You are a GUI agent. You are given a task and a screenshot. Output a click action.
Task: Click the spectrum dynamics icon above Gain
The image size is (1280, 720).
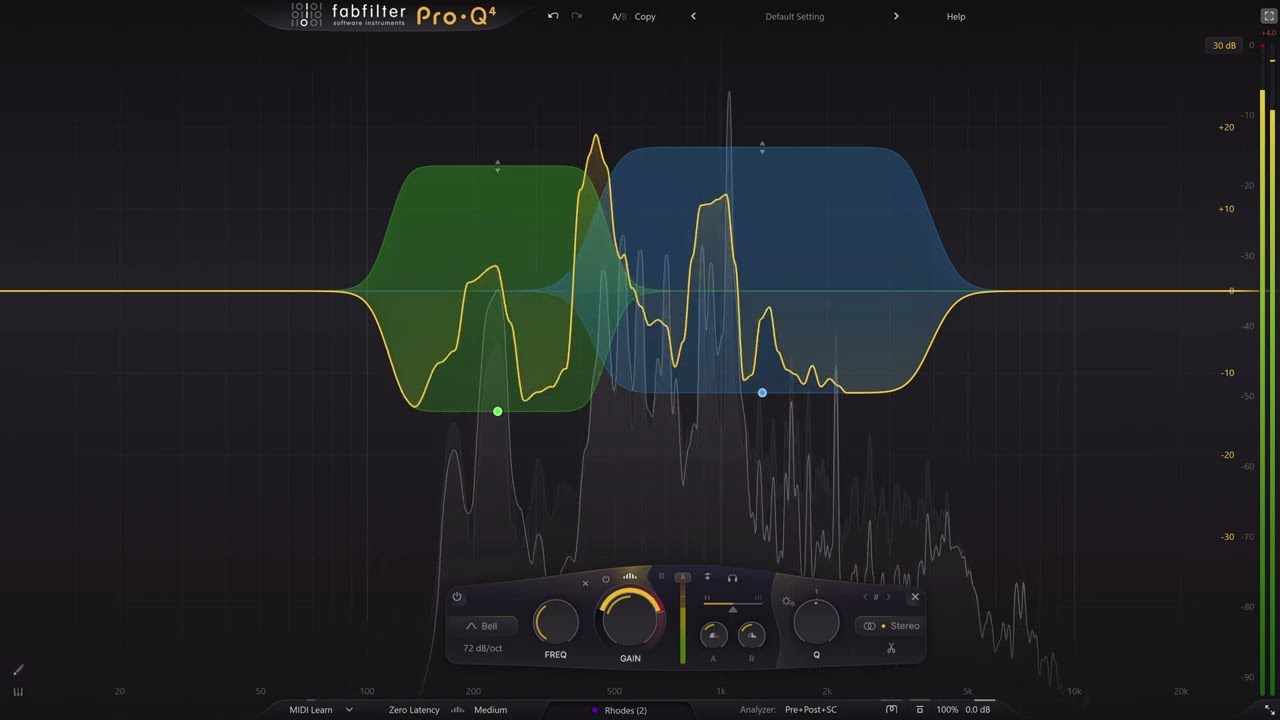tap(629, 576)
